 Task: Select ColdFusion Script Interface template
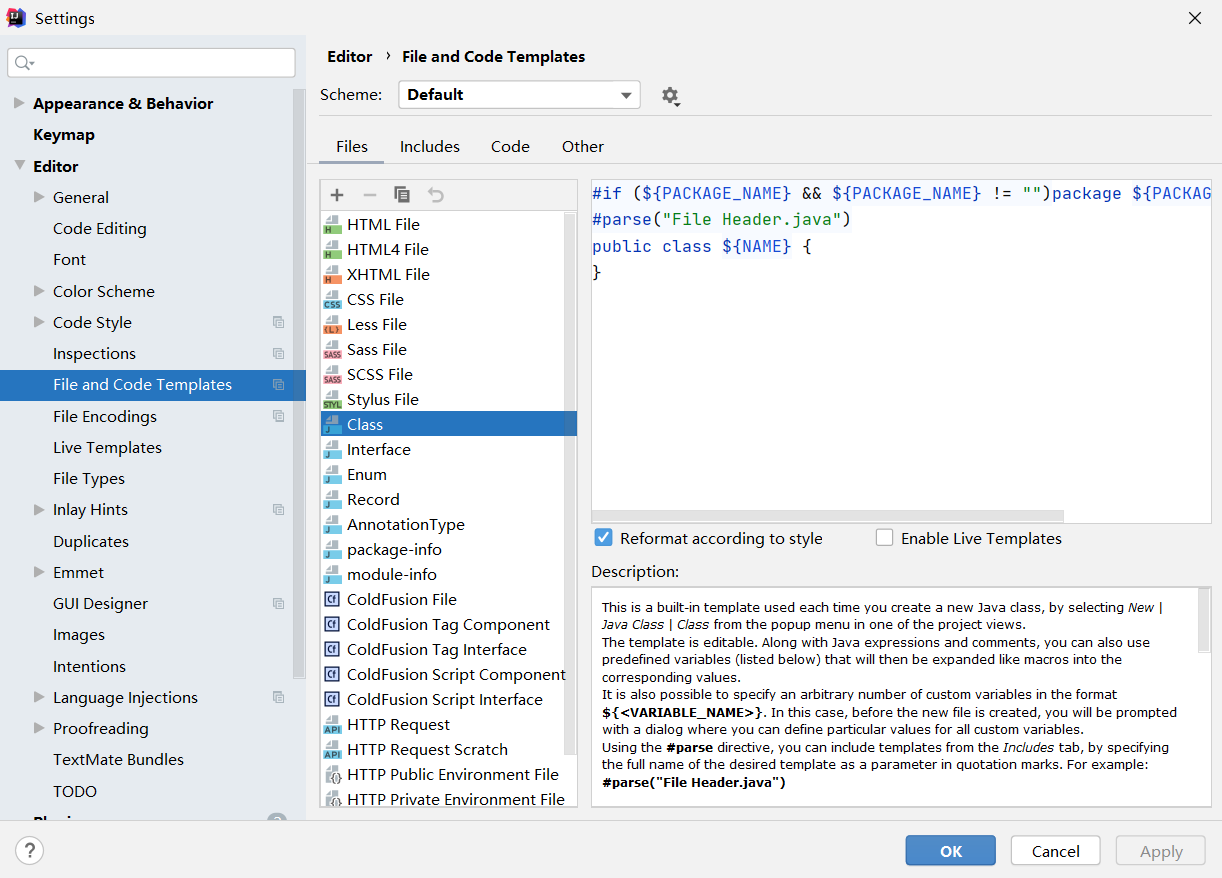coord(445,700)
